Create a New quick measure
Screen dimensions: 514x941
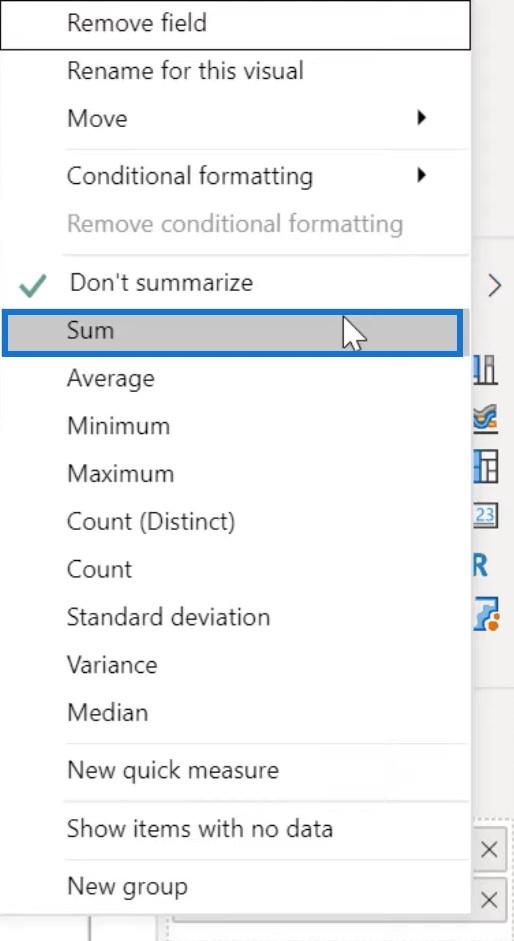235,770
